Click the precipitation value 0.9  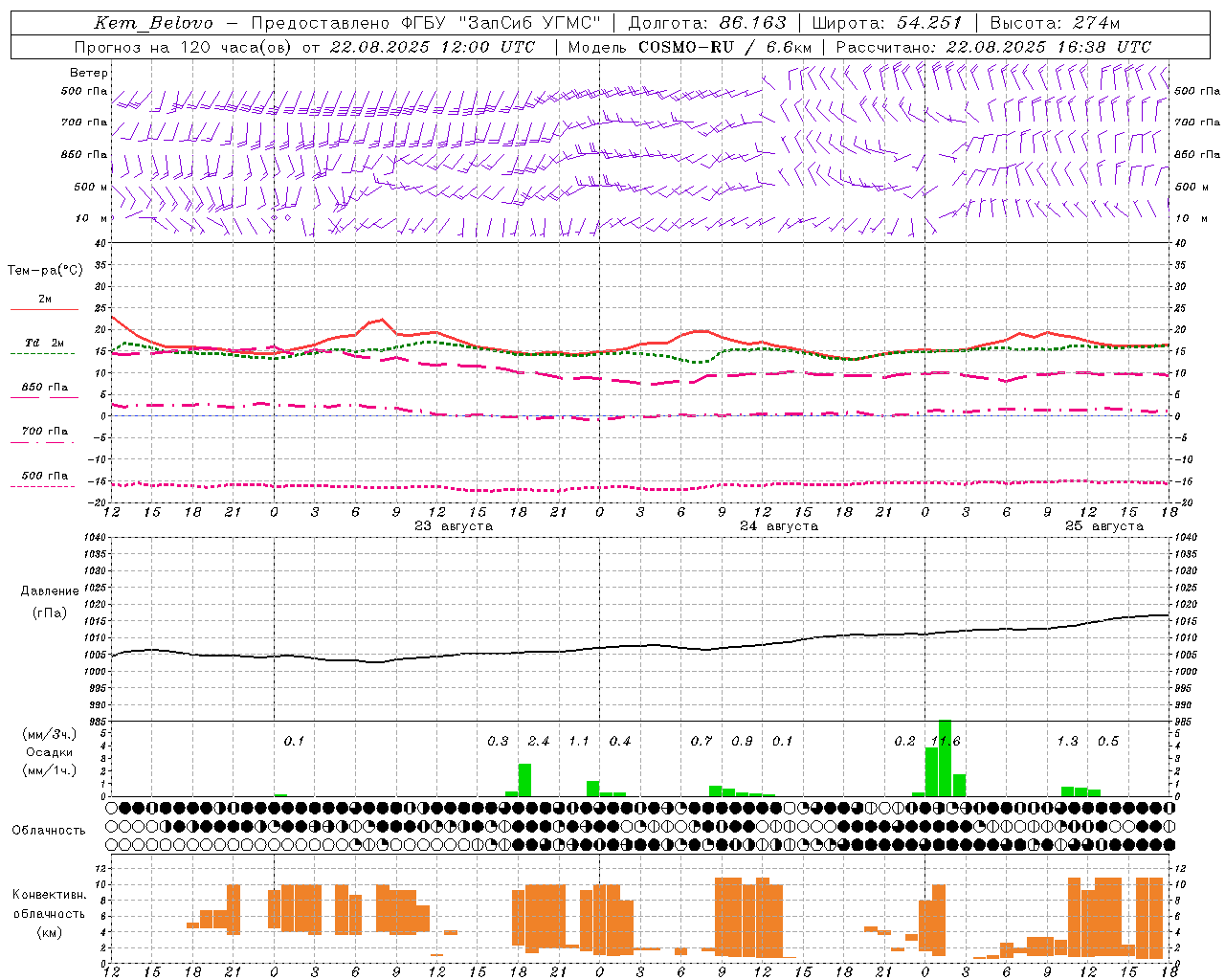click(x=742, y=742)
